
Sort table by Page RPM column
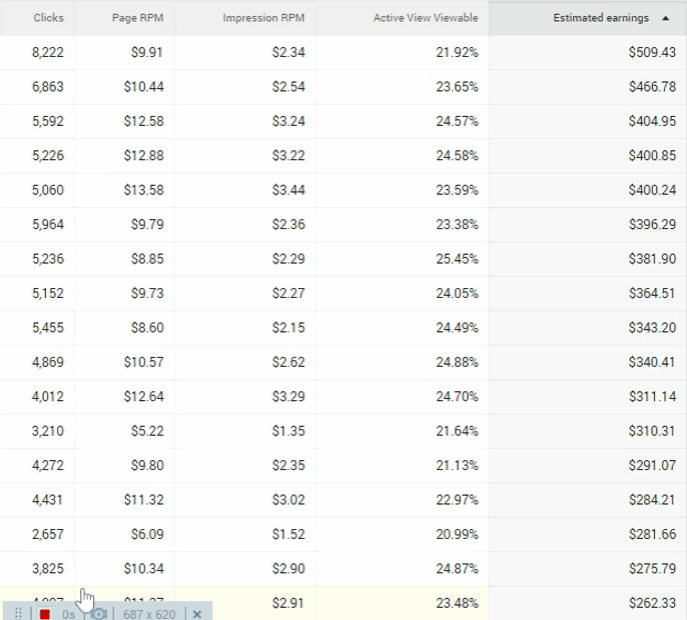pyautogui.click(x=138, y=18)
